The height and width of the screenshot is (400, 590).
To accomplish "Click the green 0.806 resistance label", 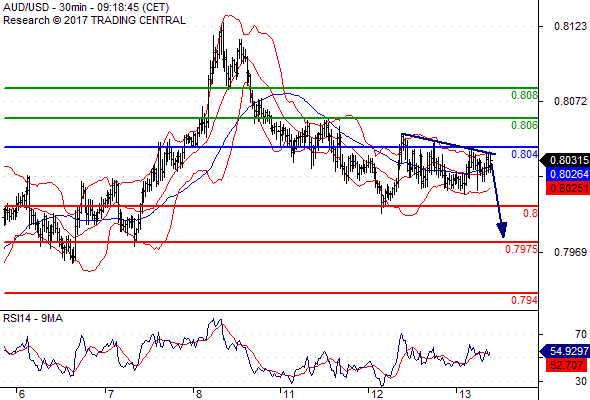I will pos(525,125).
